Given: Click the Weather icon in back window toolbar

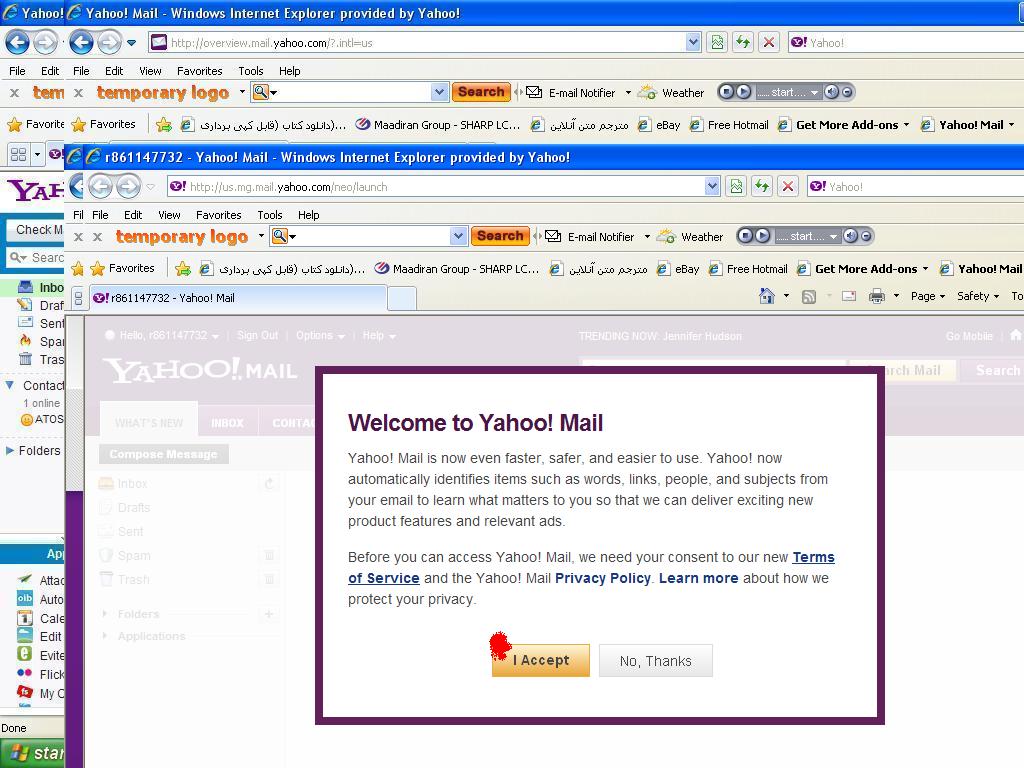Looking at the screenshot, I should [x=647, y=92].
